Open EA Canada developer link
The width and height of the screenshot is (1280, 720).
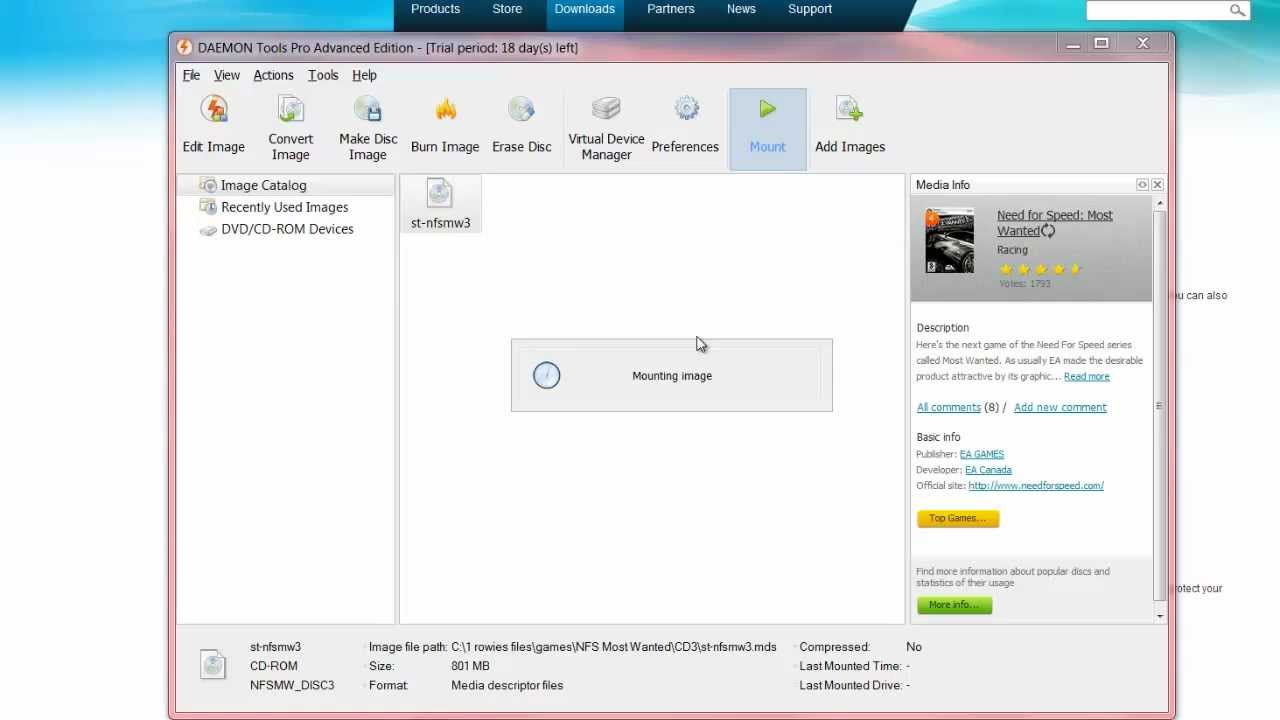click(988, 470)
